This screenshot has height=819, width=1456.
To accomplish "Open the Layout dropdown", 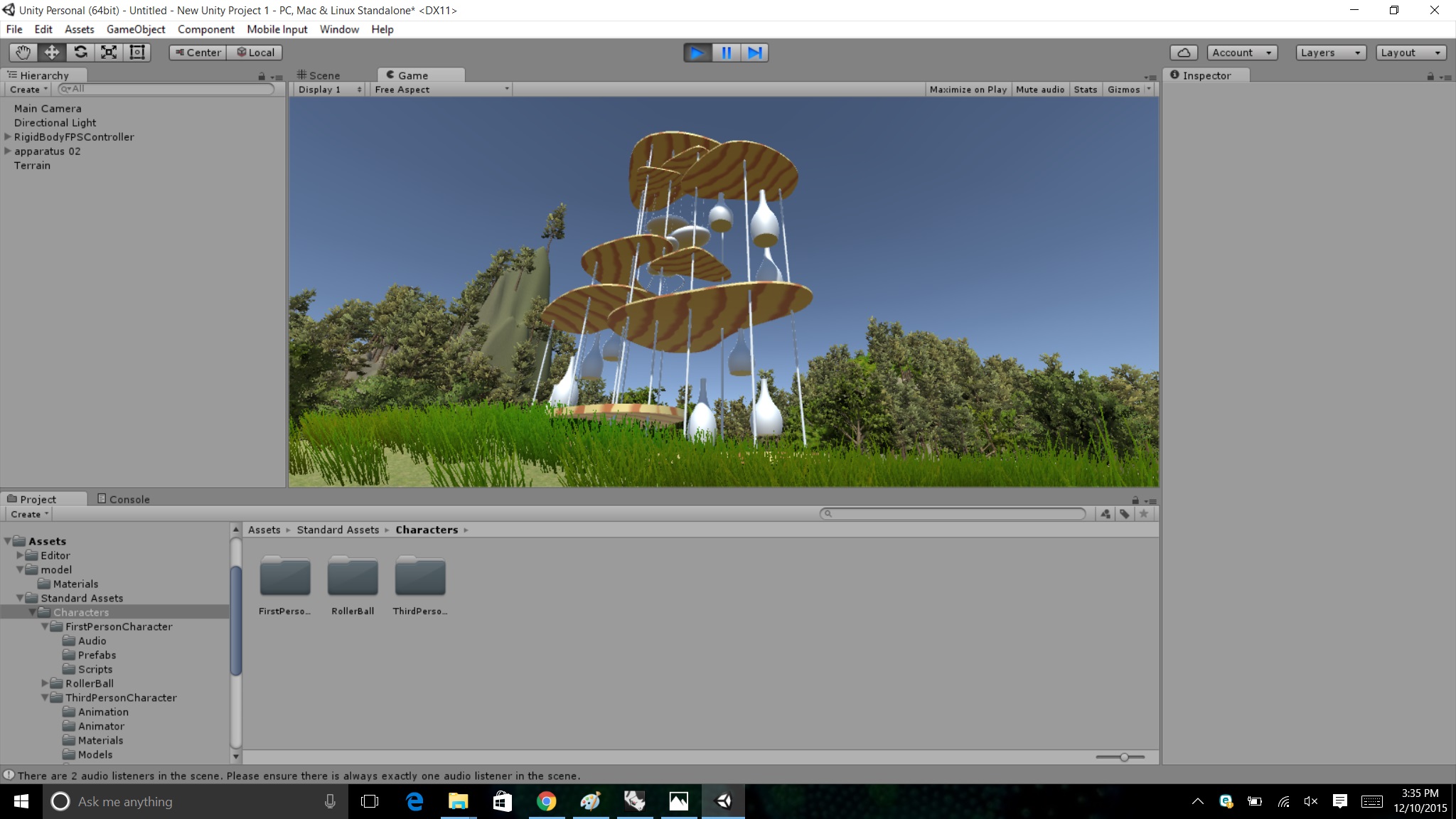I will coord(1409,52).
